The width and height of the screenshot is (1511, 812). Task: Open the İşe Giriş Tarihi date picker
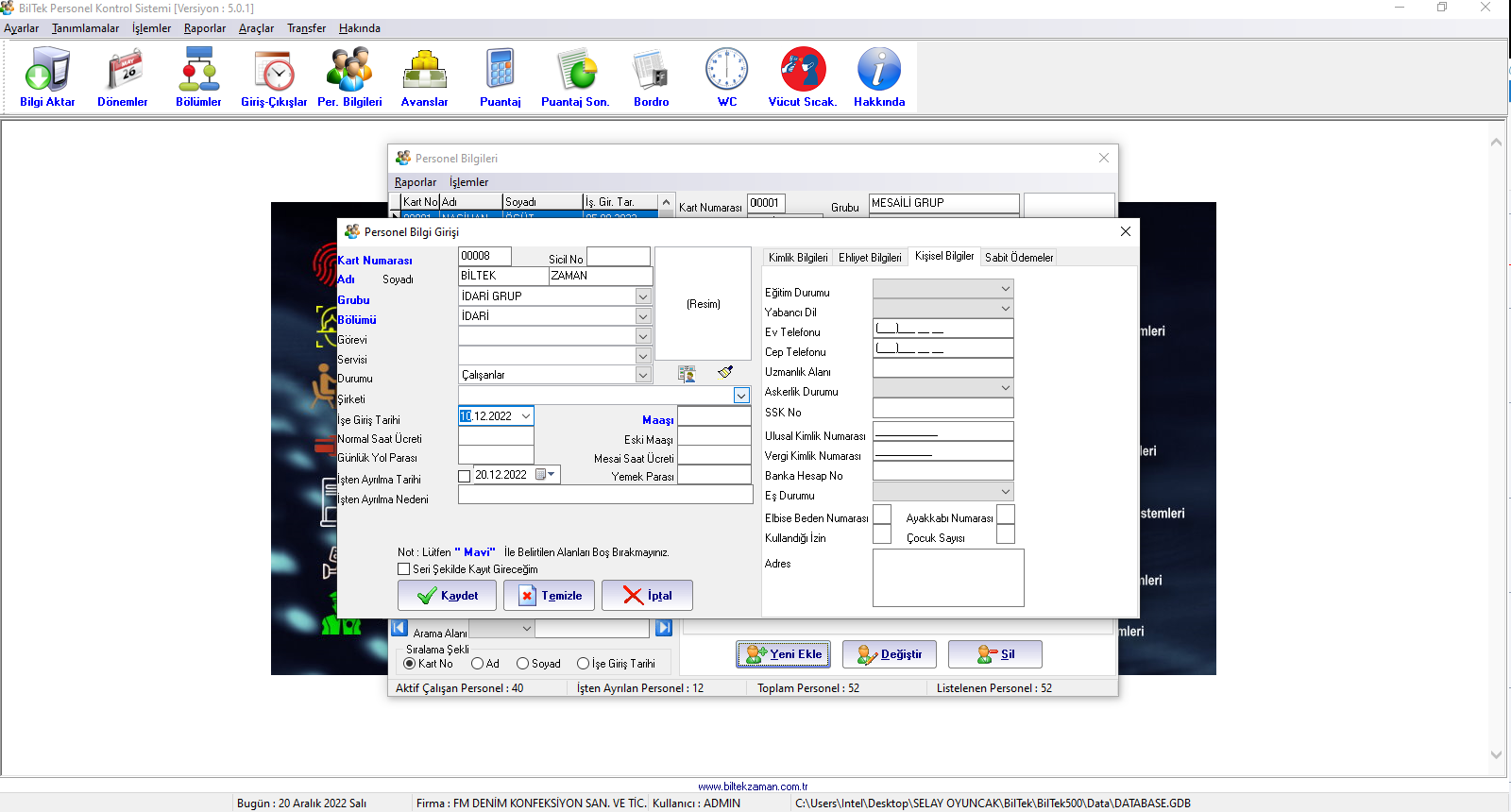(526, 416)
